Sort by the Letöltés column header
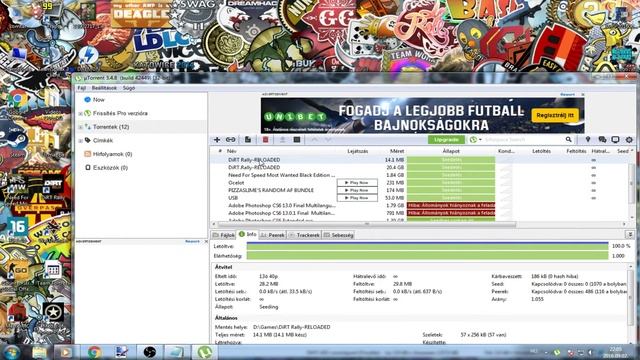Screen dimensions: 640x360 click(541, 151)
